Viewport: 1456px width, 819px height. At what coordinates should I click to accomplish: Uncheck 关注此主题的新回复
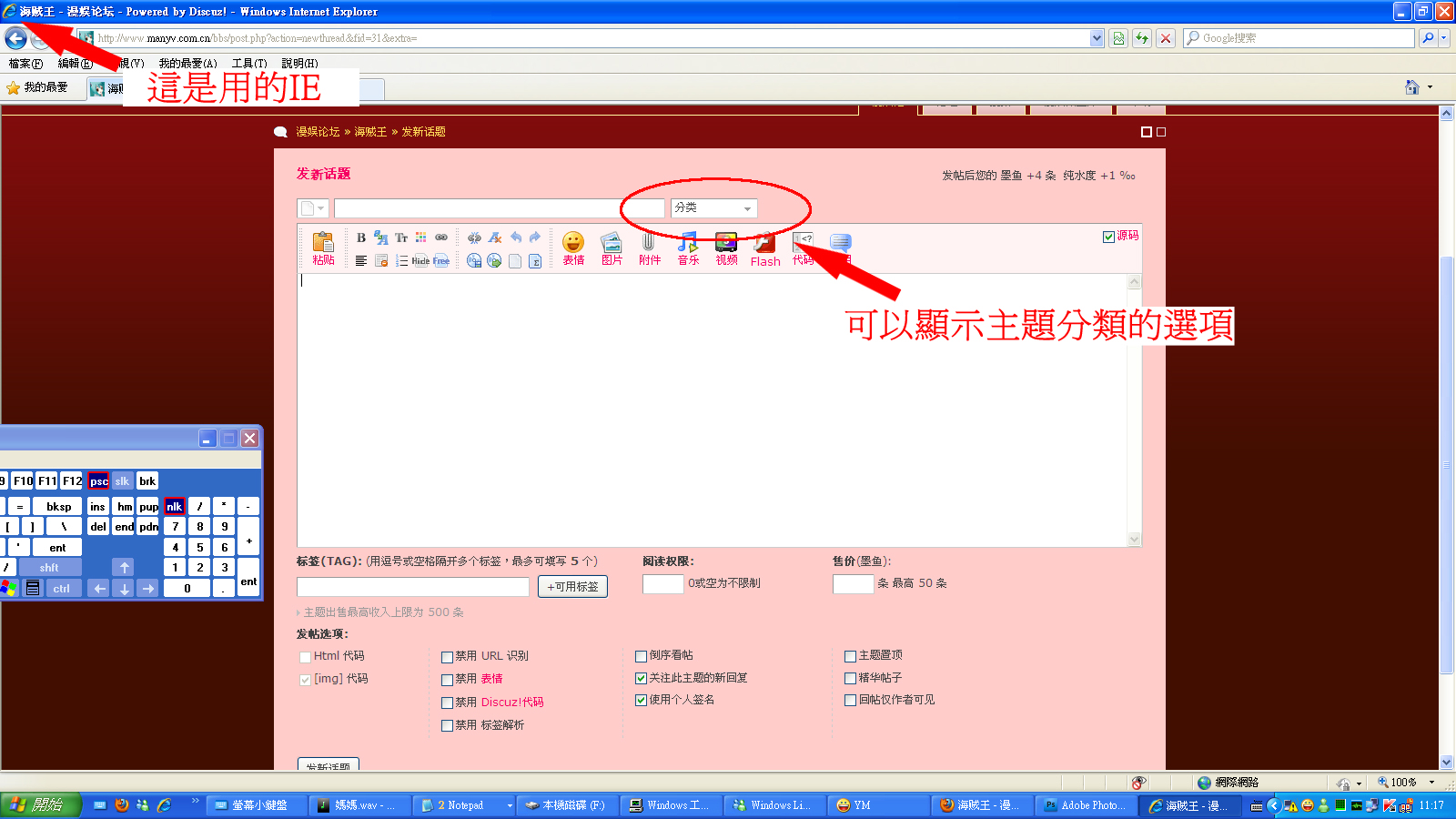coord(641,678)
